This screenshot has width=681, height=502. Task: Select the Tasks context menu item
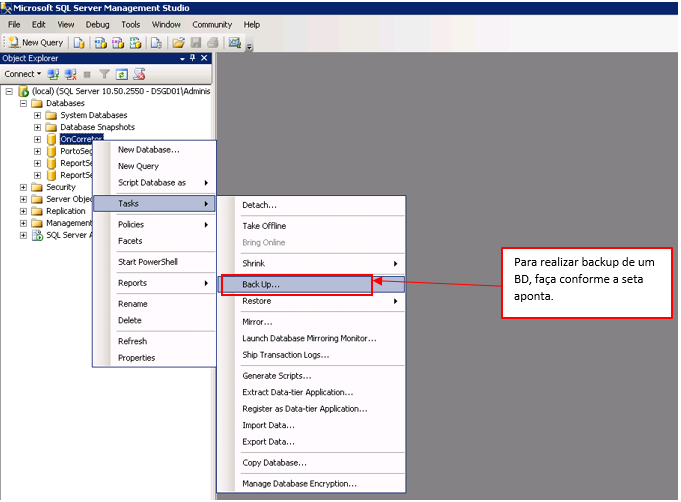pyautogui.click(x=155, y=204)
